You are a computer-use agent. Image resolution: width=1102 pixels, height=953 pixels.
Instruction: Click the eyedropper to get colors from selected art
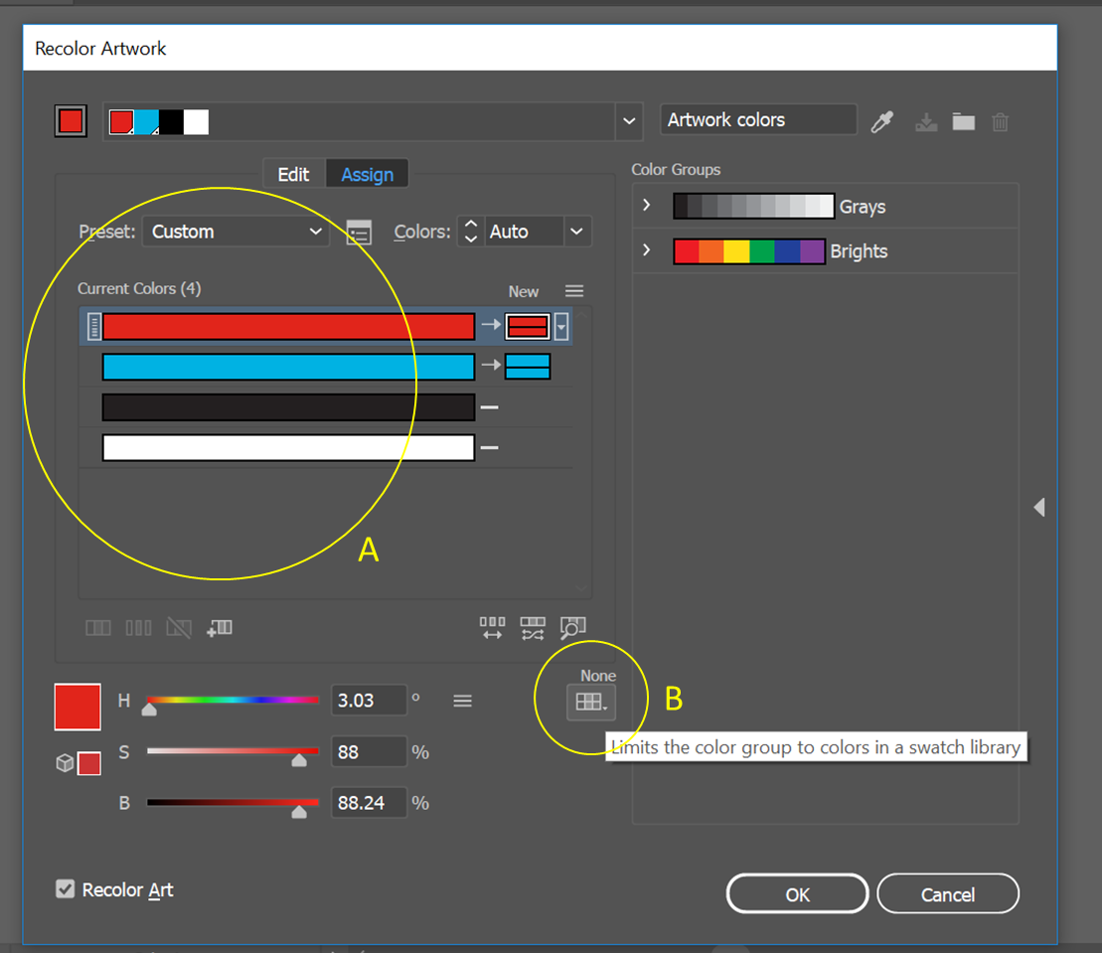coord(881,121)
